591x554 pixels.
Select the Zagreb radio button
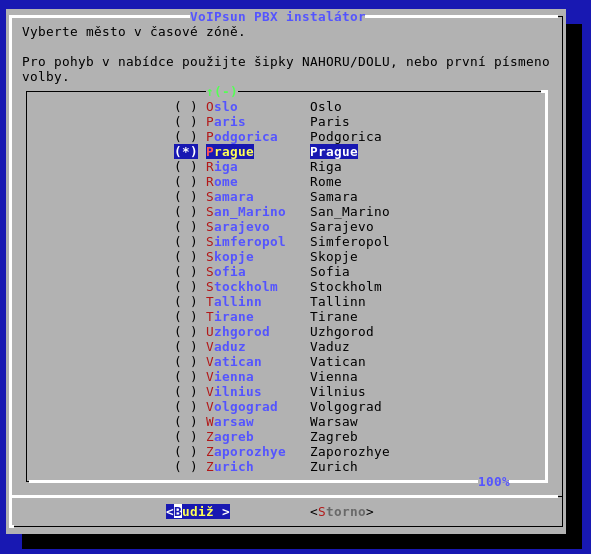point(186,437)
